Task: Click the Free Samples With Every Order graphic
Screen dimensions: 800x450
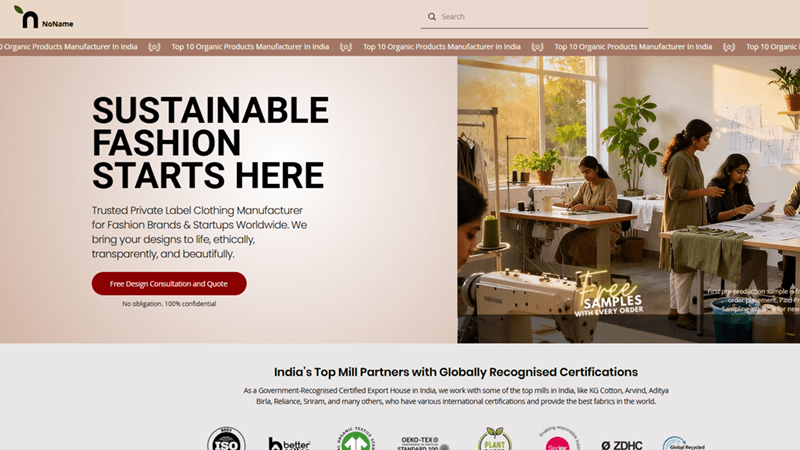Action: pyautogui.click(x=610, y=295)
